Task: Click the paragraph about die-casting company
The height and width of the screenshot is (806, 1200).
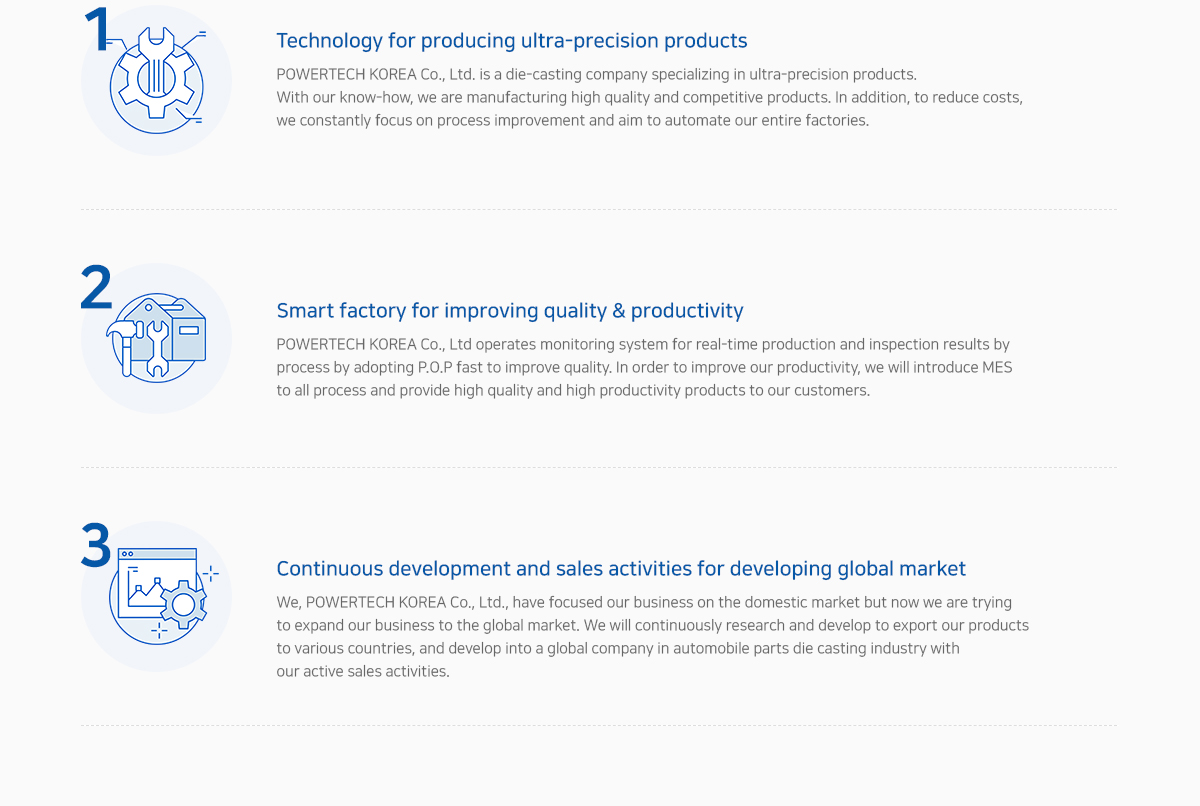Action: [x=650, y=97]
